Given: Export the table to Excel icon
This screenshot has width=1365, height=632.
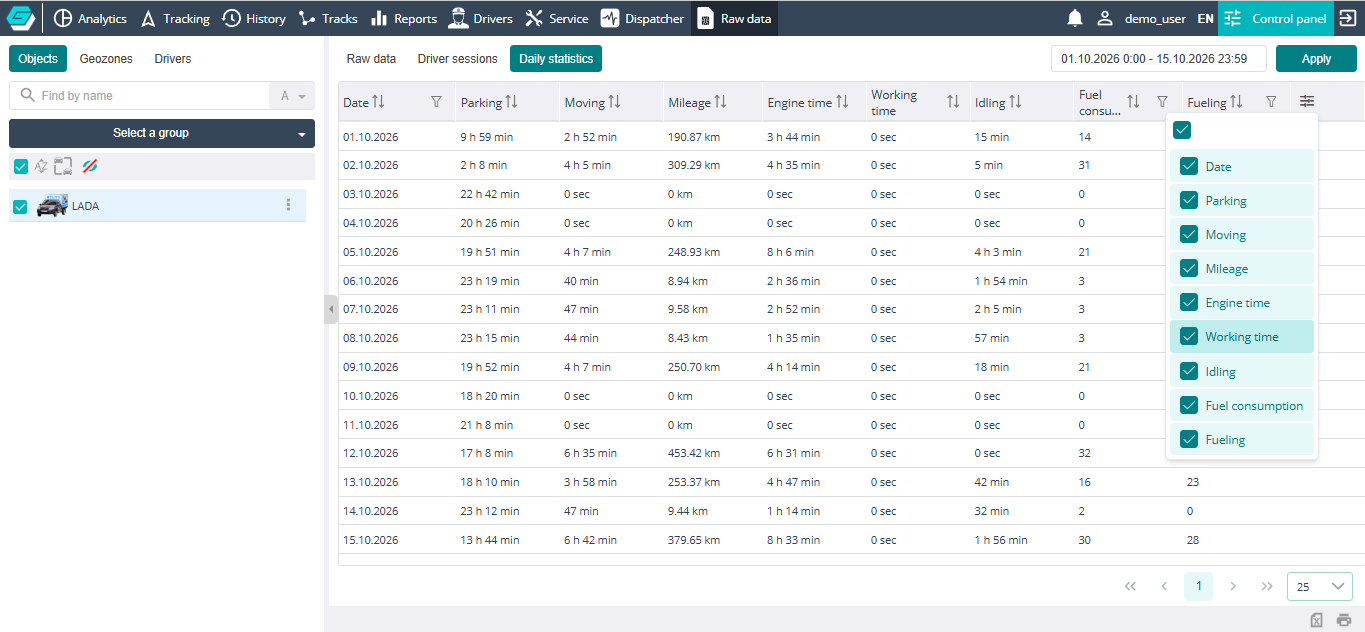Looking at the screenshot, I should tap(1317, 620).
